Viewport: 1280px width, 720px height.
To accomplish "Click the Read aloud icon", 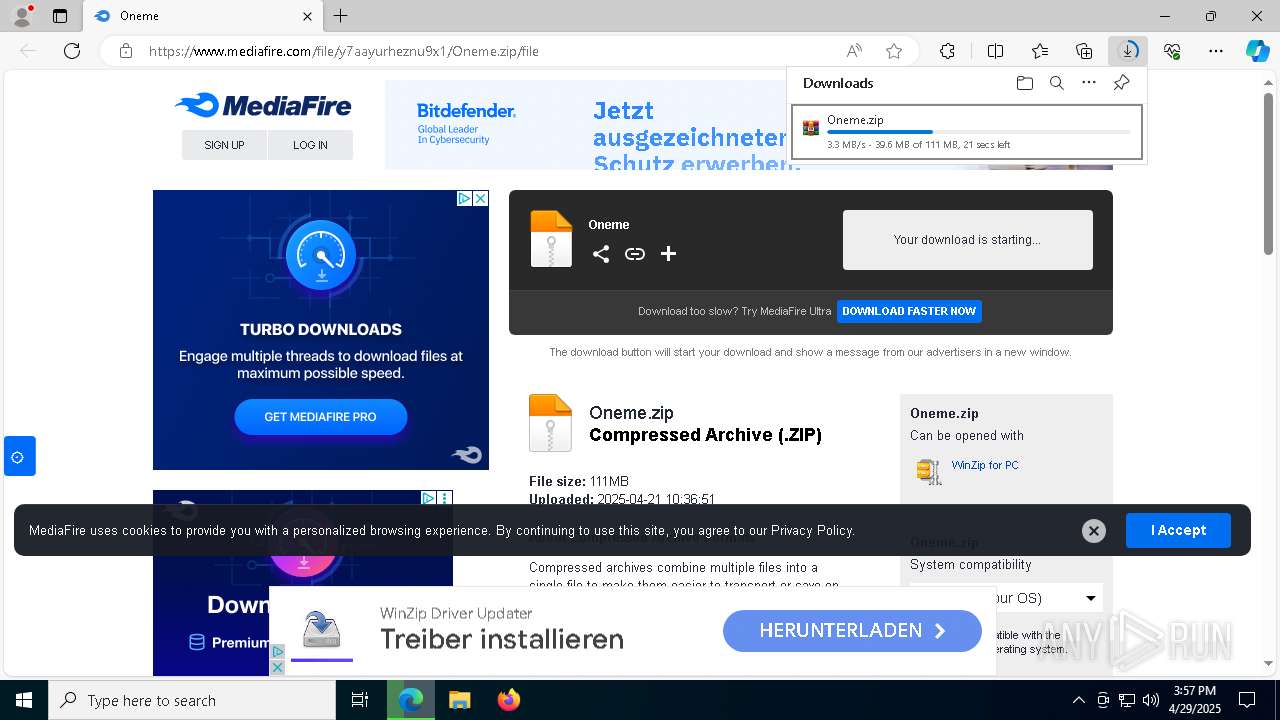I will [854, 51].
